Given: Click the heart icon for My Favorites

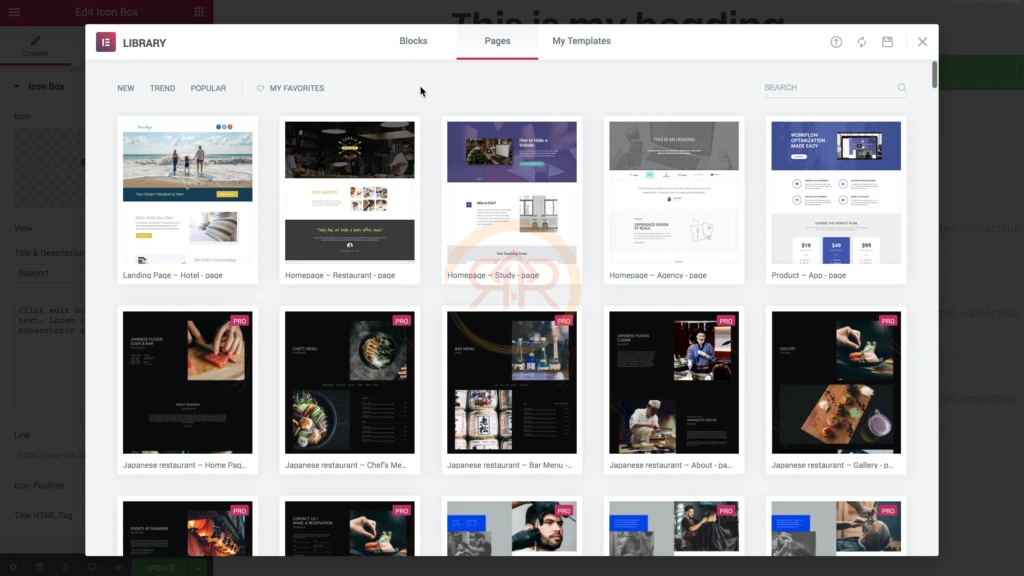Looking at the screenshot, I should tap(261, 88).
